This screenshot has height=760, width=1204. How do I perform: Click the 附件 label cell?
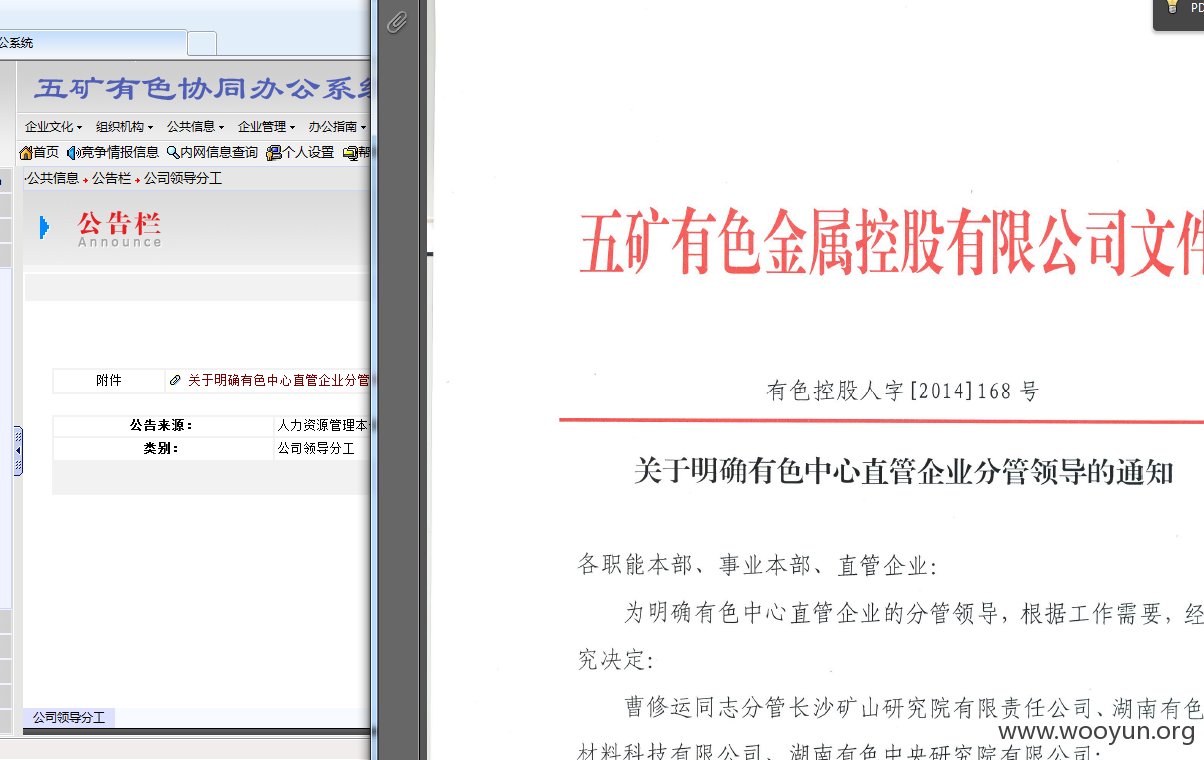point(109,380)
